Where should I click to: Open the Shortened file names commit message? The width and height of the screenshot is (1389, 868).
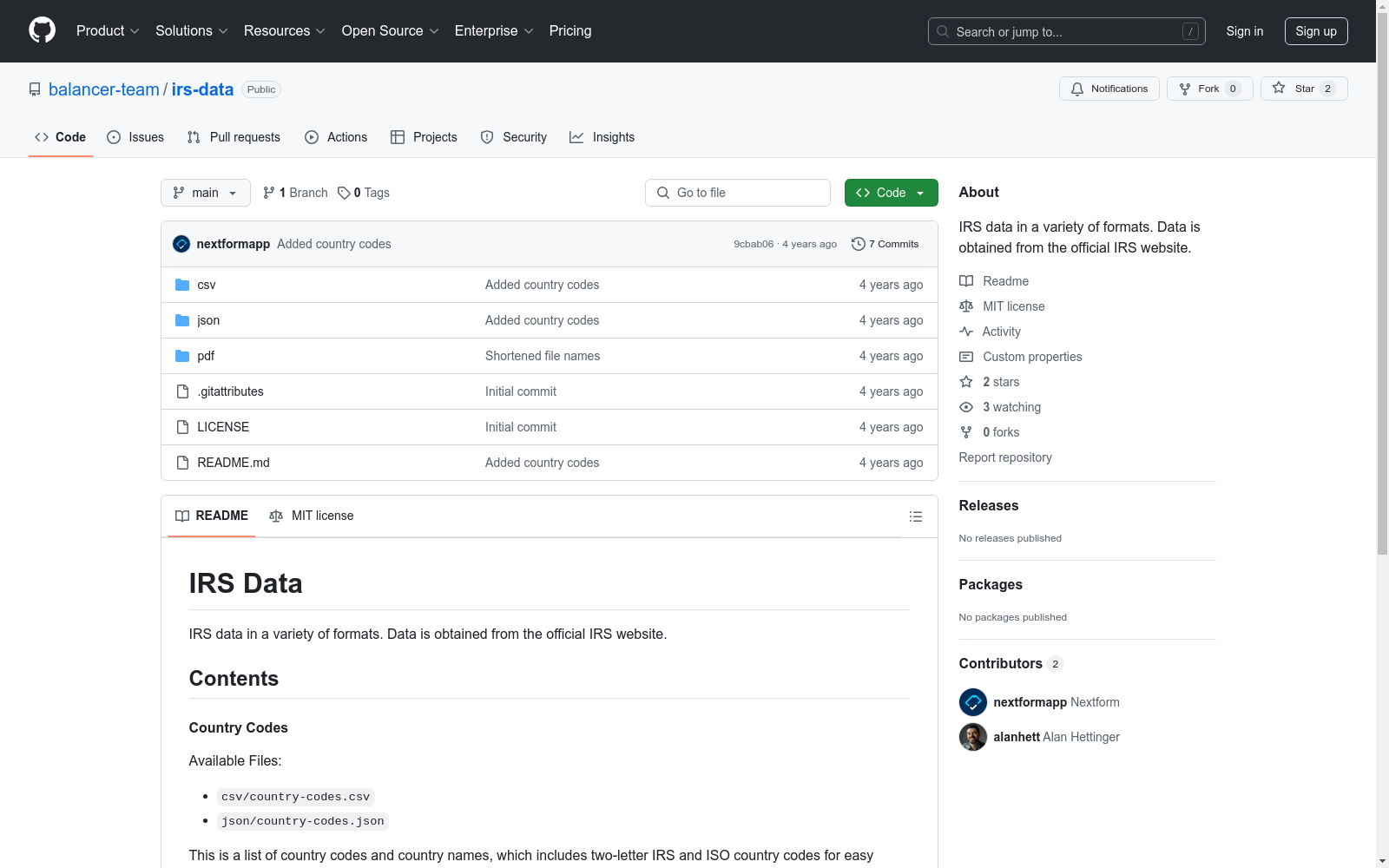tap(543, 356)
